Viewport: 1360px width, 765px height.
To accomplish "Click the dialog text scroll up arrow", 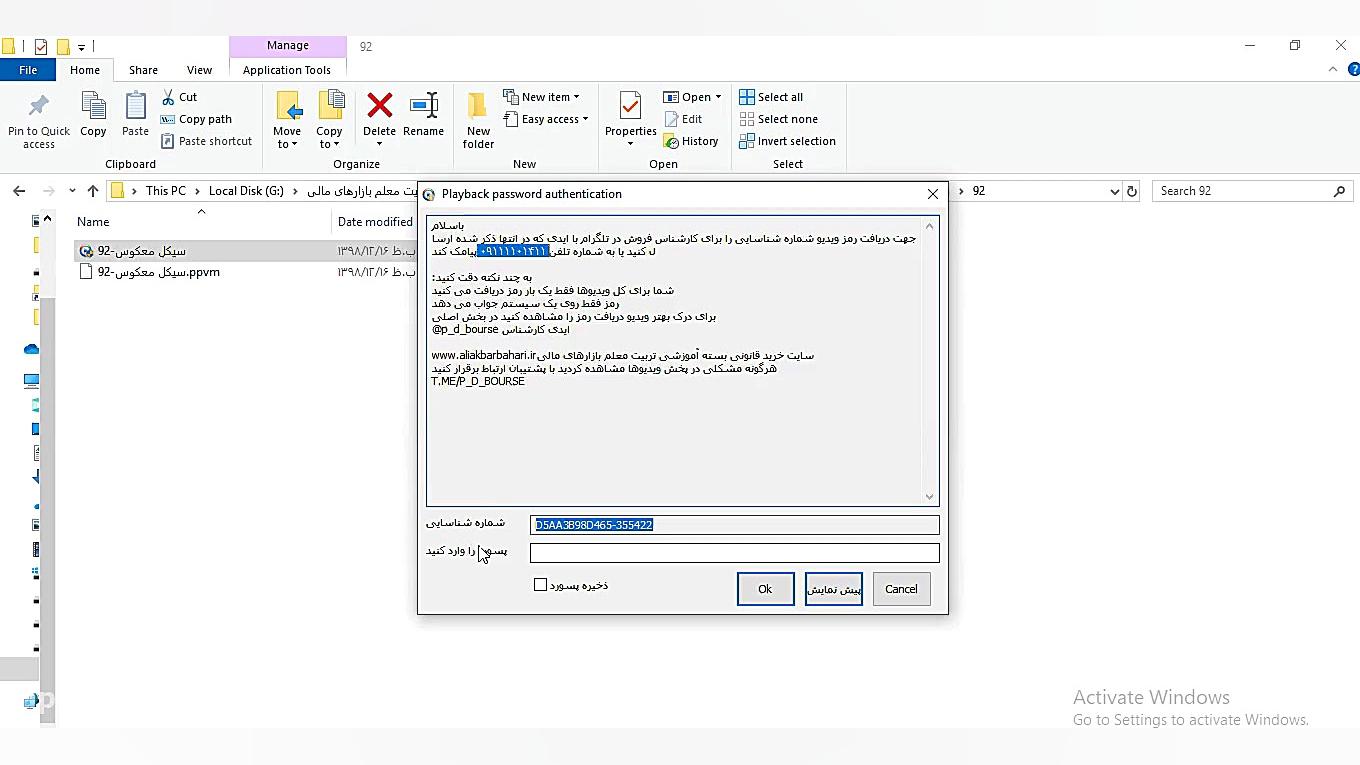I will 929,226.
